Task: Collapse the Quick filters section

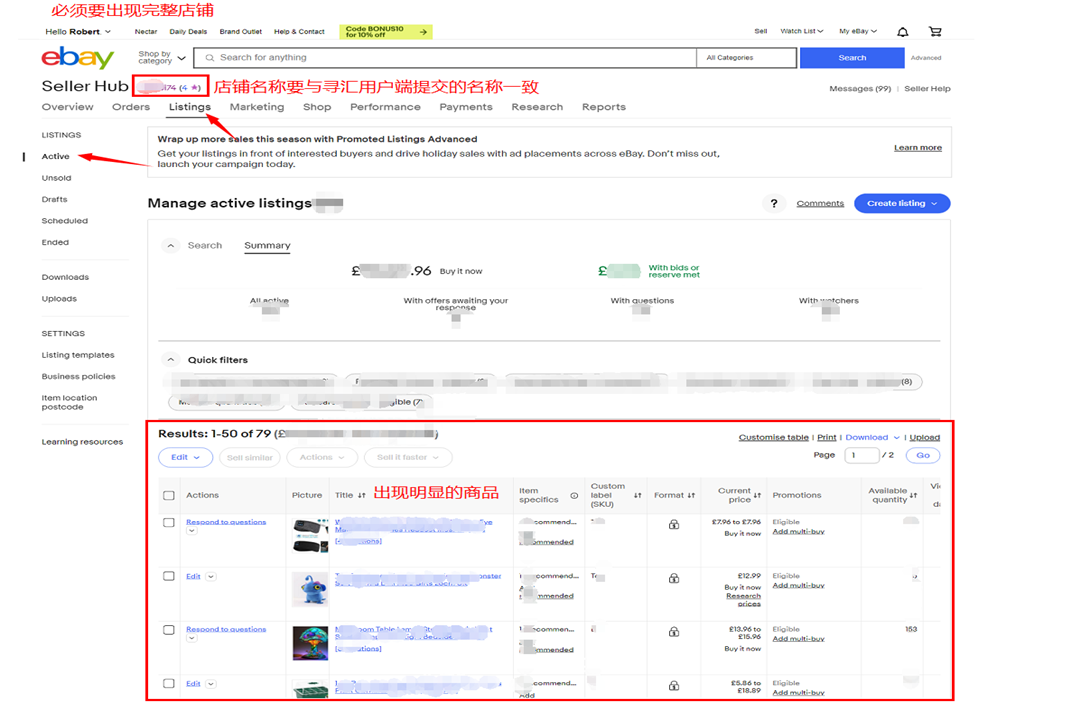Action: coord(171,360)
